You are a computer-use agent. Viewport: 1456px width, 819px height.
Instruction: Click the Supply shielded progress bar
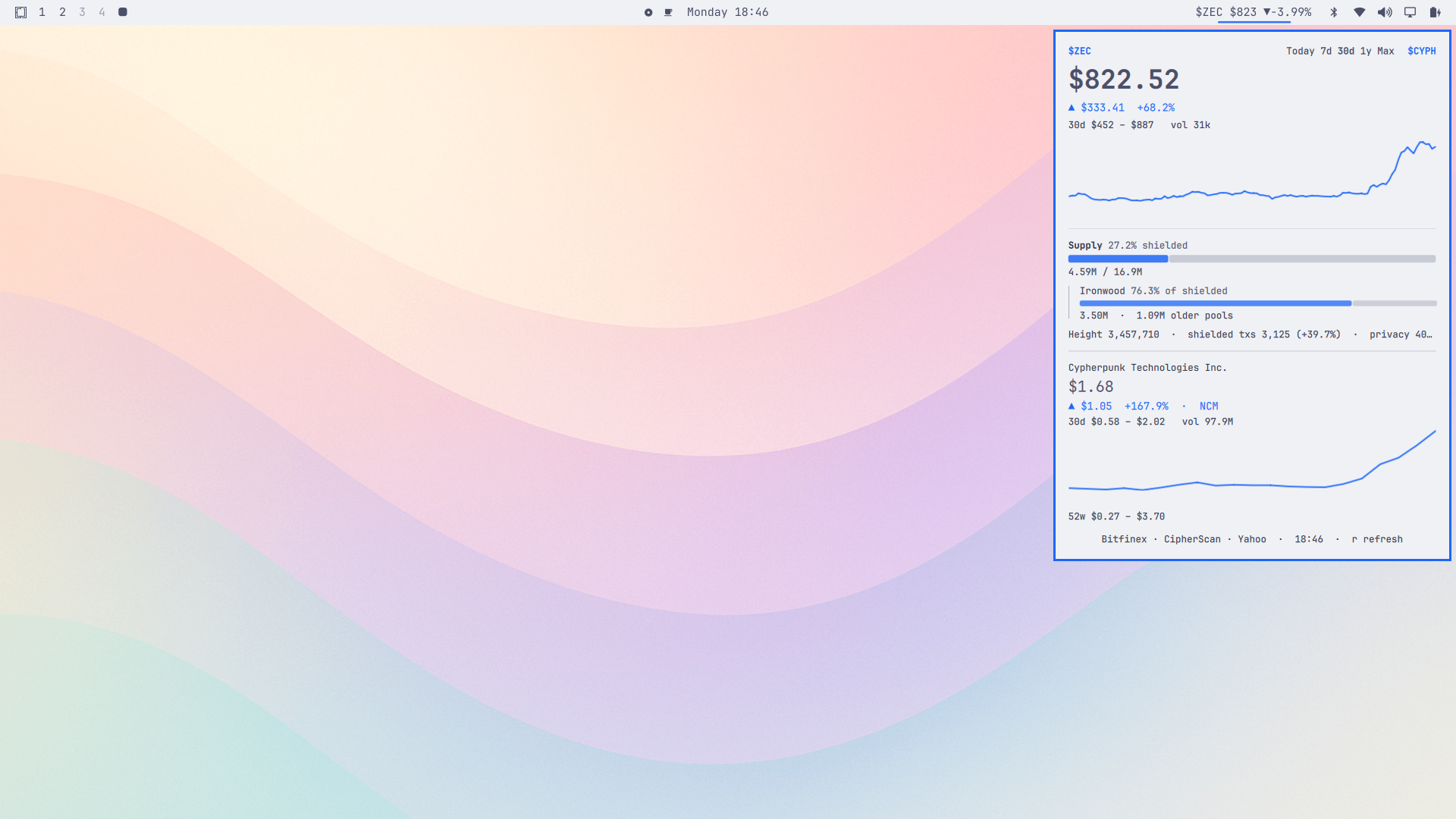(x=1252, y=259)
